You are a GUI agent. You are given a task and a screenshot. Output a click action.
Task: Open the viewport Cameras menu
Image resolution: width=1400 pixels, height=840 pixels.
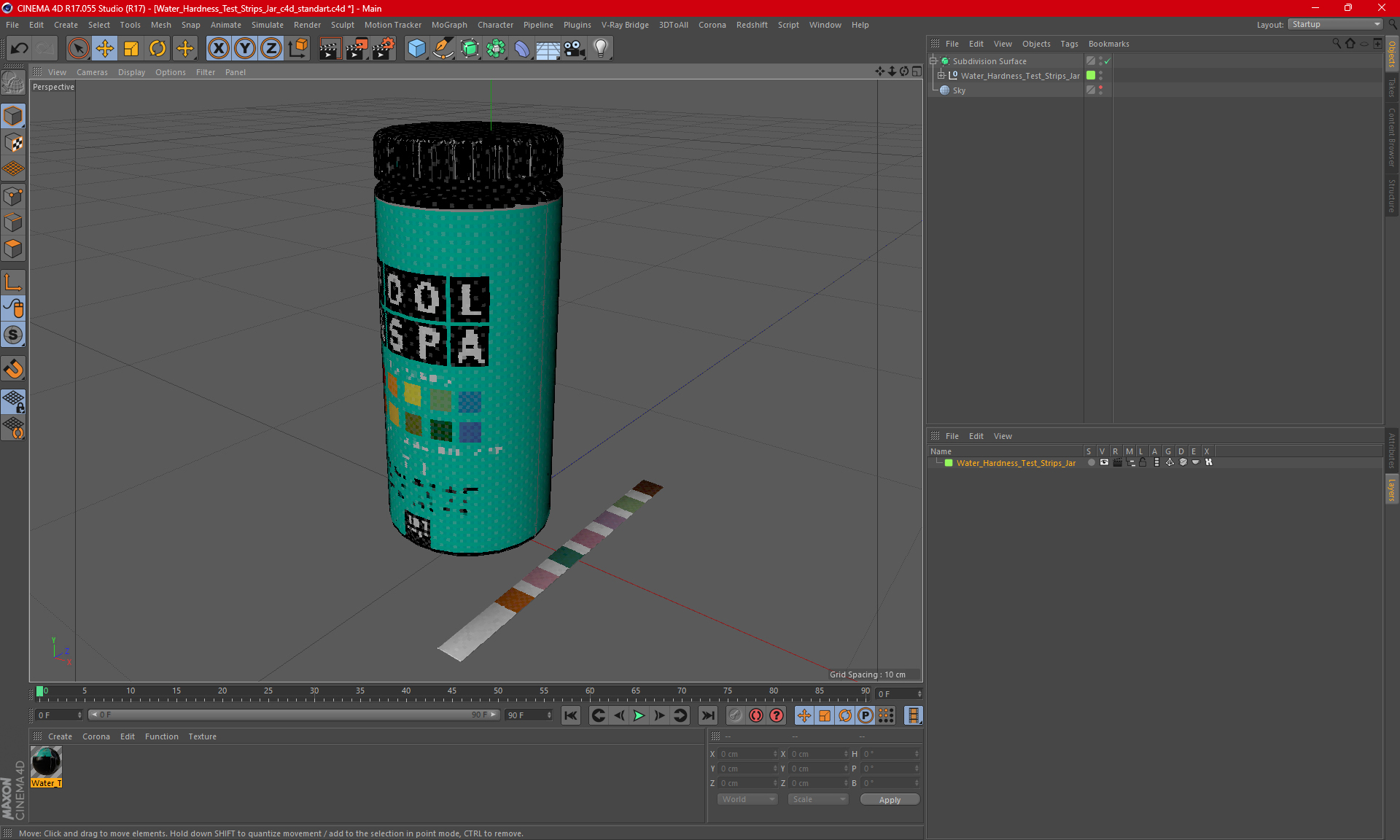[x=92, y=72]
